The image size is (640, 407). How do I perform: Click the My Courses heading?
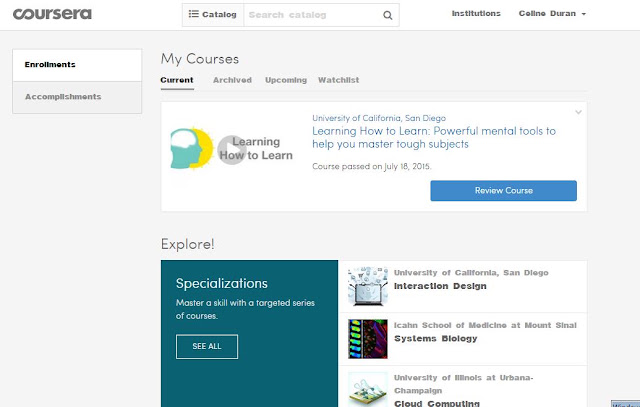pos(200,59)
